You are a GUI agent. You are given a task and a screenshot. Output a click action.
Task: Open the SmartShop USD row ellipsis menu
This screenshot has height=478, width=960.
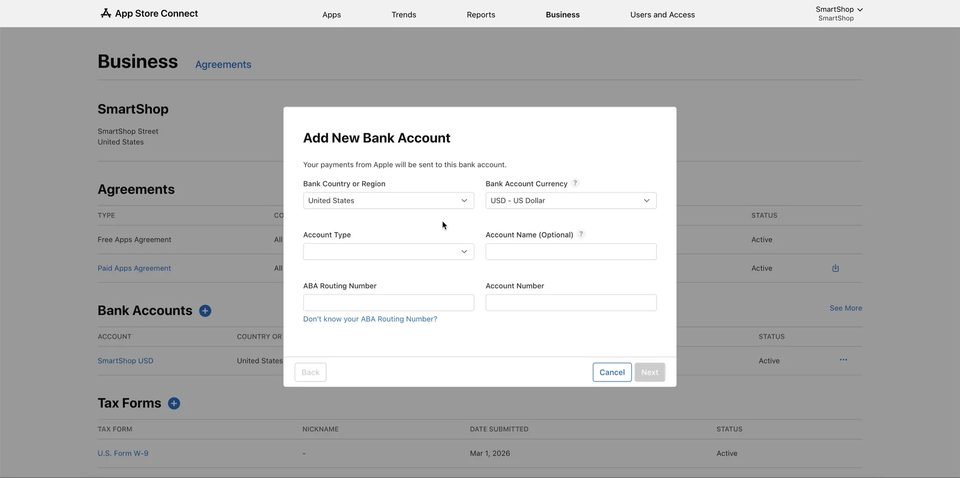coord(843,360)
